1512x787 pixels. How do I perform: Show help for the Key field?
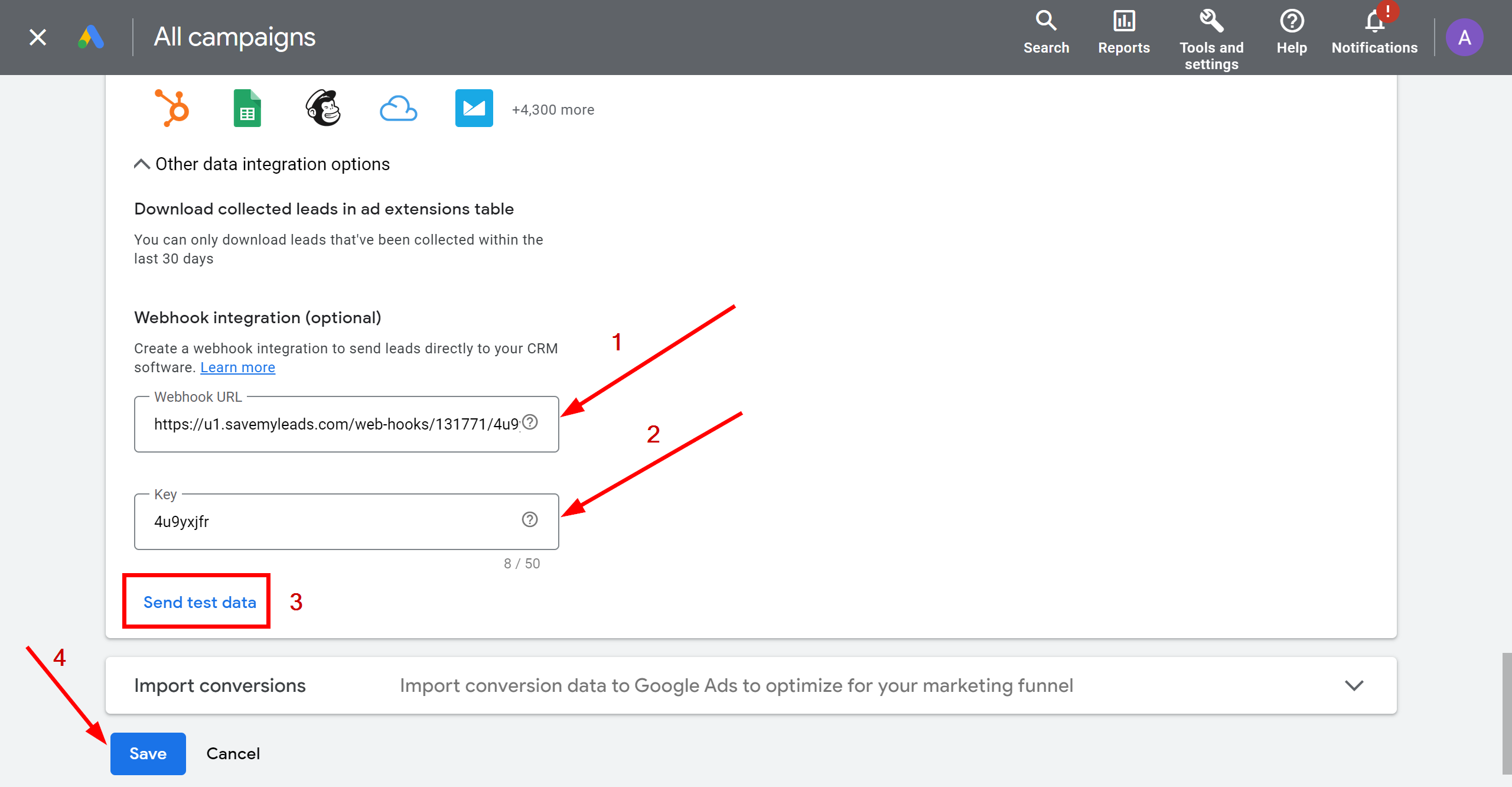point(530,520)
